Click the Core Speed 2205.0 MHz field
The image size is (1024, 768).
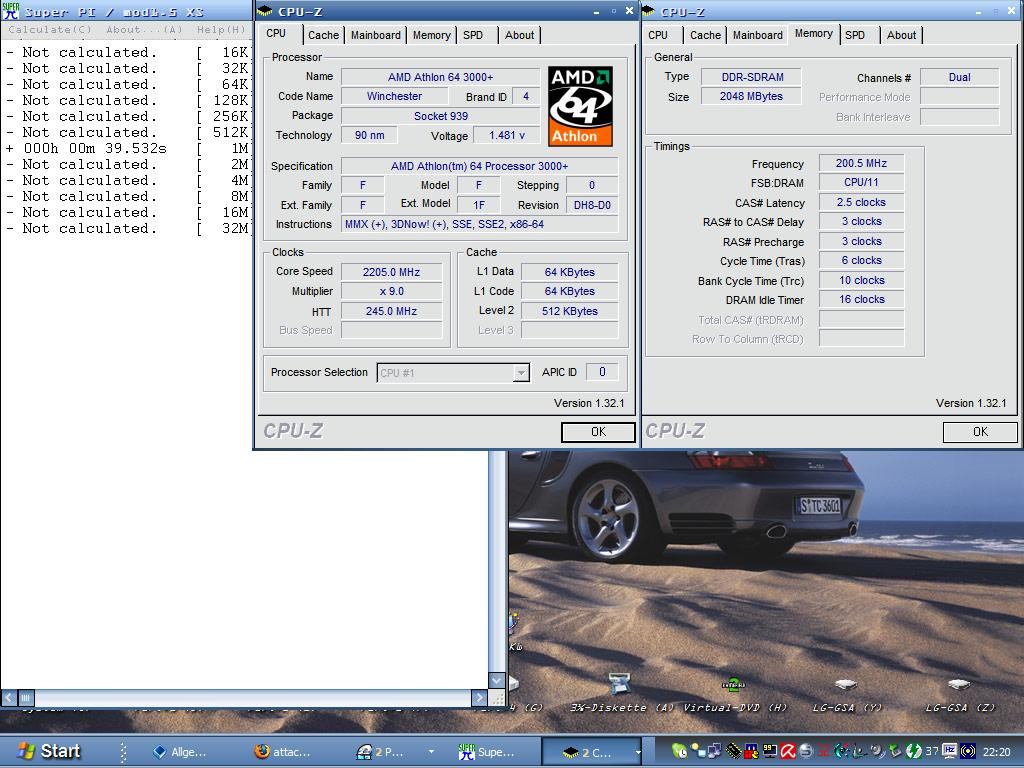click(391, 272)
